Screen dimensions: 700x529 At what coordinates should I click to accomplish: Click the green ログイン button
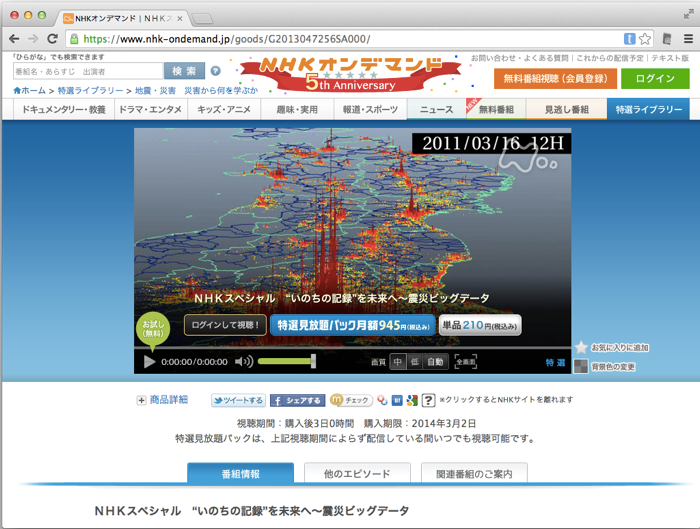coord(655,78)
